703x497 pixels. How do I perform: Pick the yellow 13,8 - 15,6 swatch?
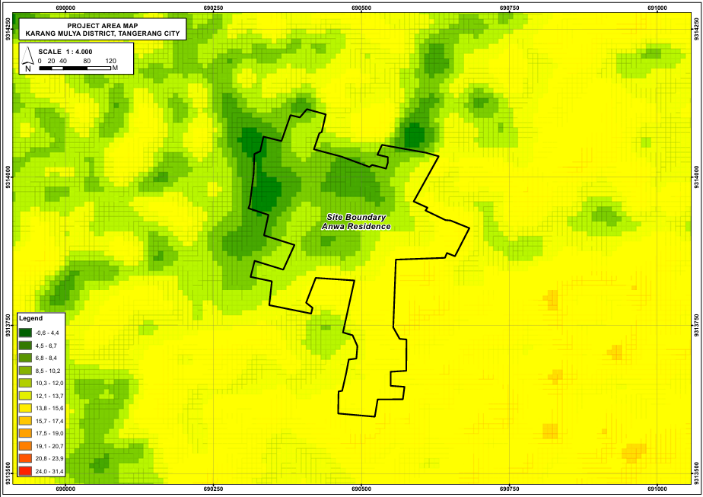click(x=25, y=408)
